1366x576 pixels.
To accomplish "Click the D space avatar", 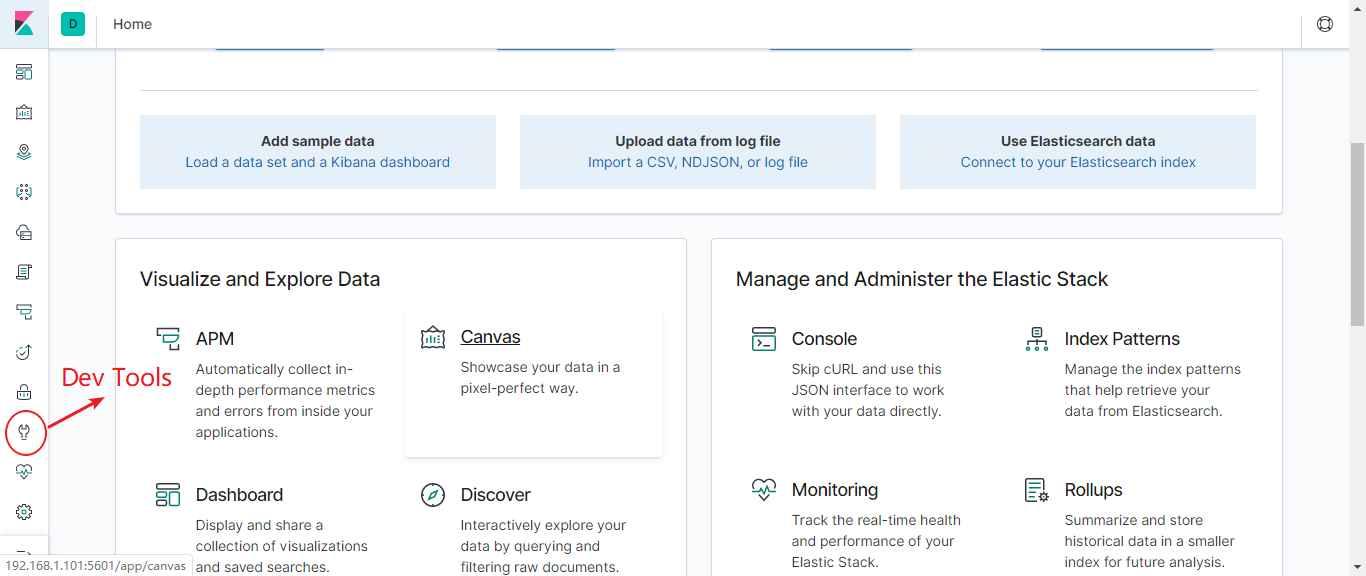I will (73, 24).
